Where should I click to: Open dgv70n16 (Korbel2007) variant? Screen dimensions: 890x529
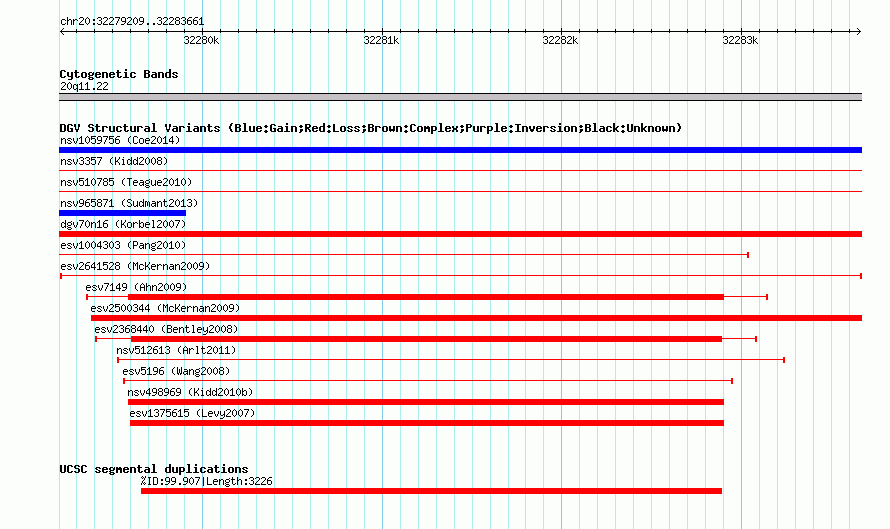(x=123, y=224)
